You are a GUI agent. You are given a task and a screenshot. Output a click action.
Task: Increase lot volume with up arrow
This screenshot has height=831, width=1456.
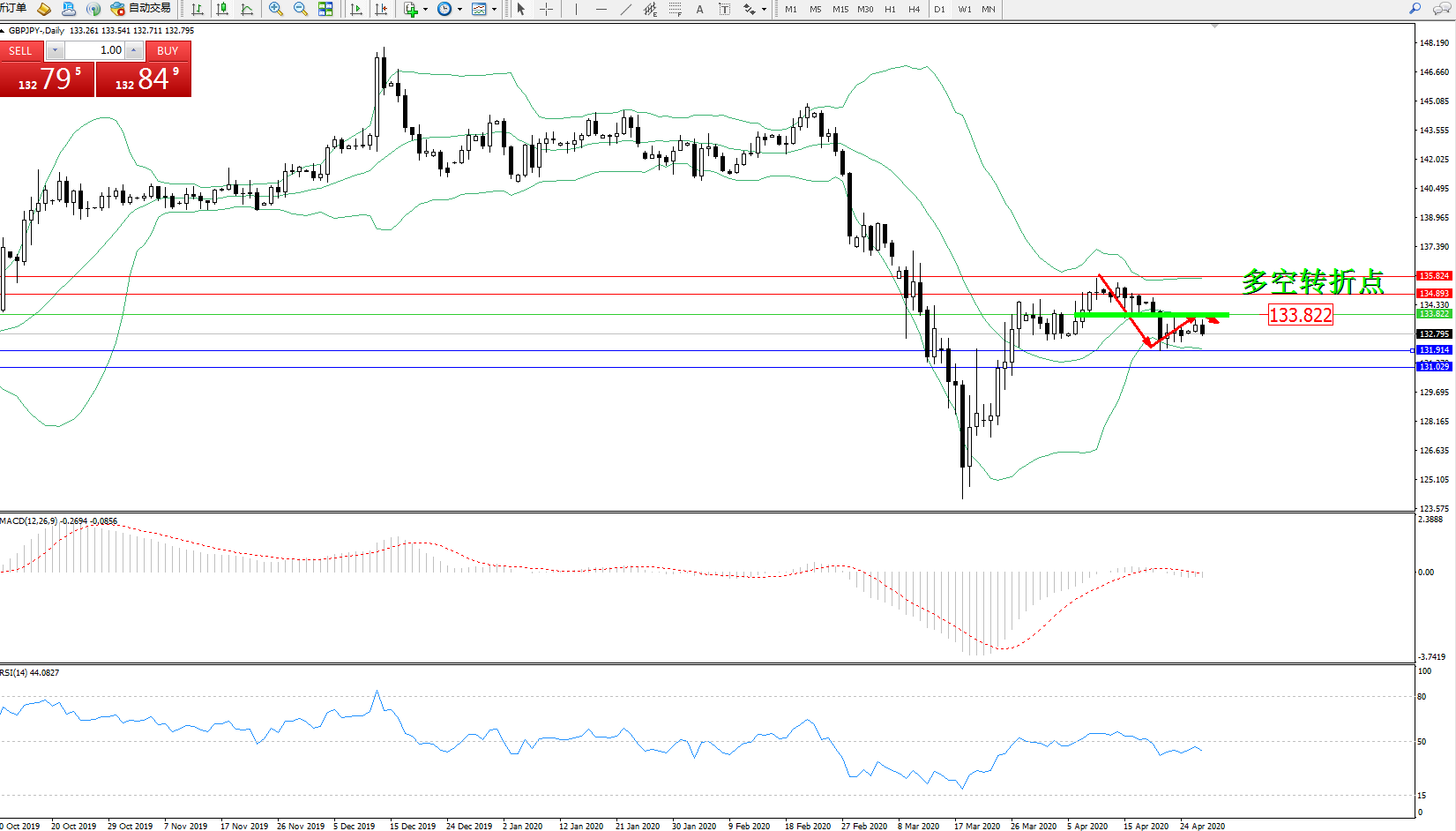[133, 50]
